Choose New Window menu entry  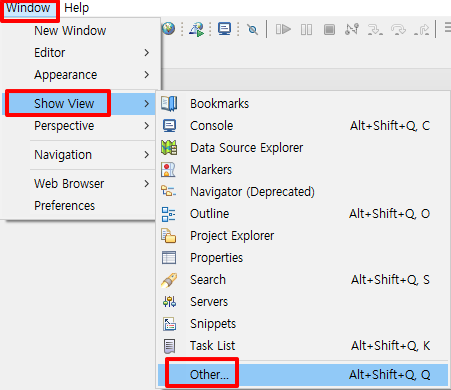(70, 31)
